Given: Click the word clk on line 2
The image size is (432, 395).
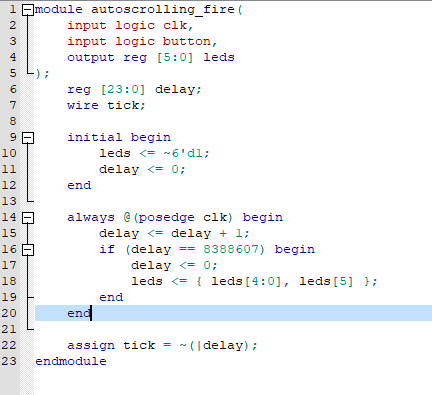Looking at the screenshot, I should pos(175,25).
